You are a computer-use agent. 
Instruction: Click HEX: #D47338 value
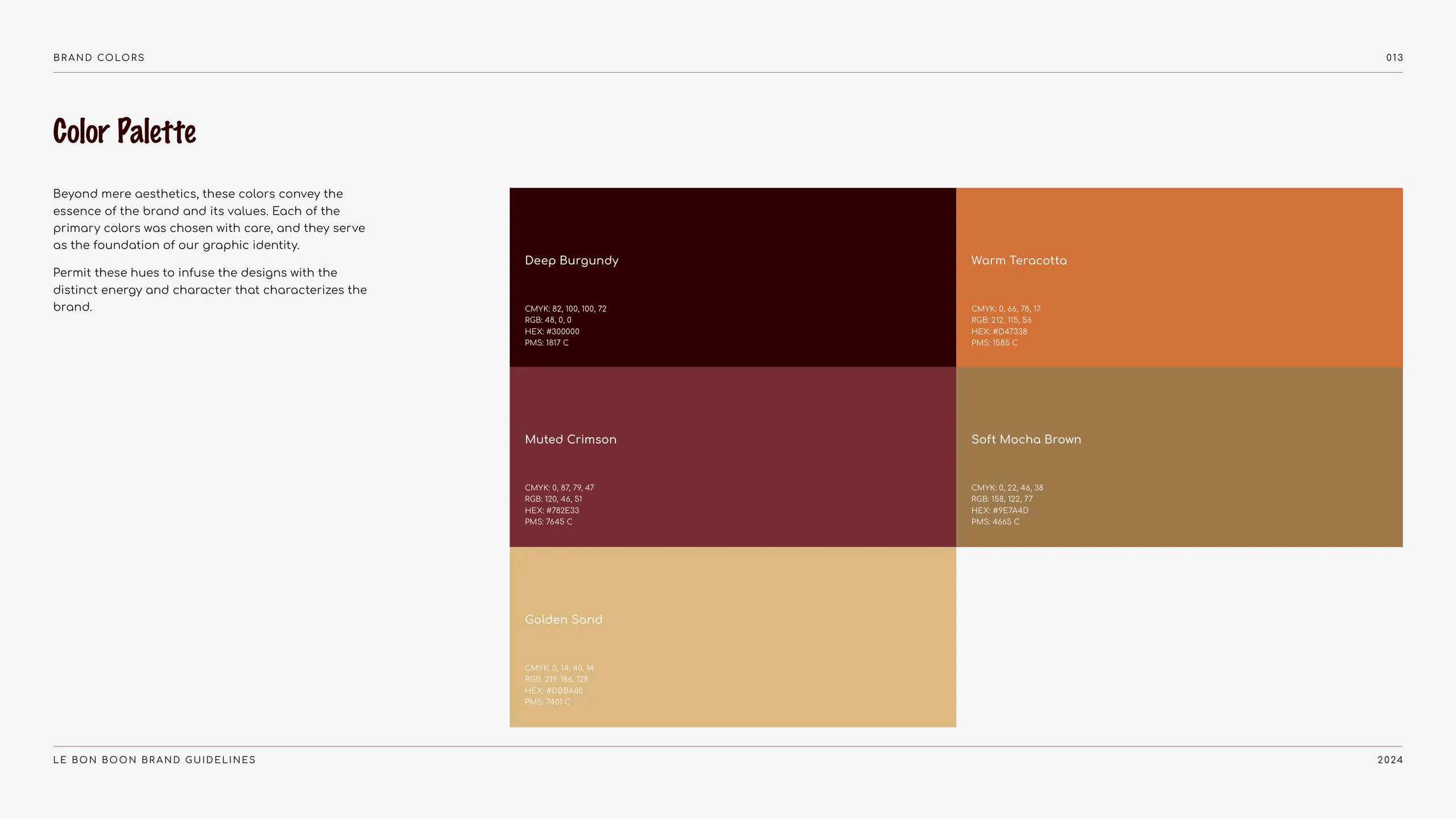point(999,332)
